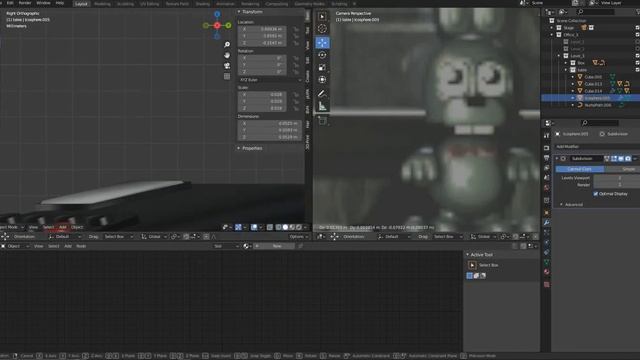Screen dimensions: 640x360
Task: Switch to the Geometry Nodes workspace tab
Action: [x=309, y=4]
